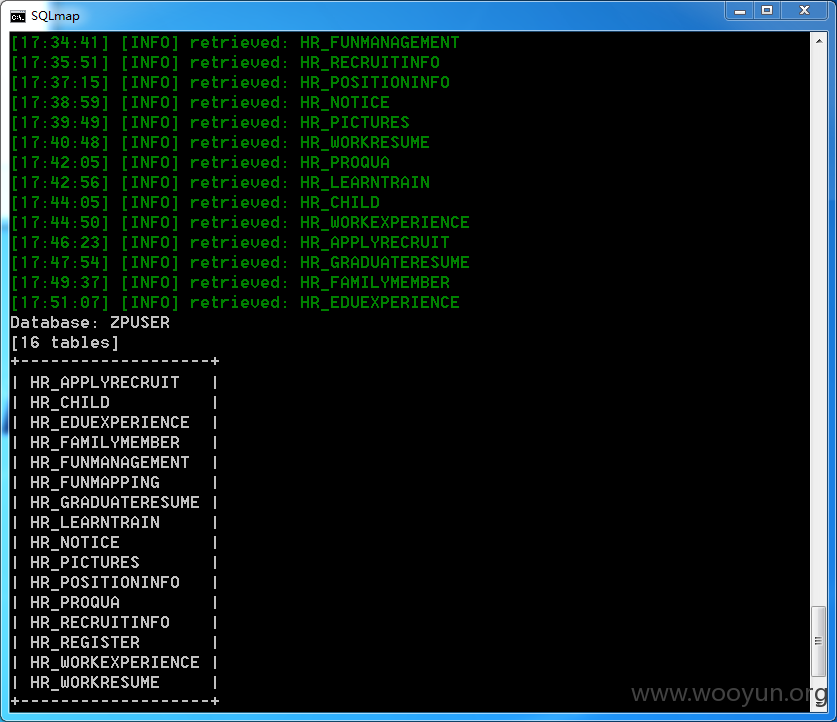Click table row HR_LEARNTRAIN
The image size is (837, 722).
tap(115, 522)
